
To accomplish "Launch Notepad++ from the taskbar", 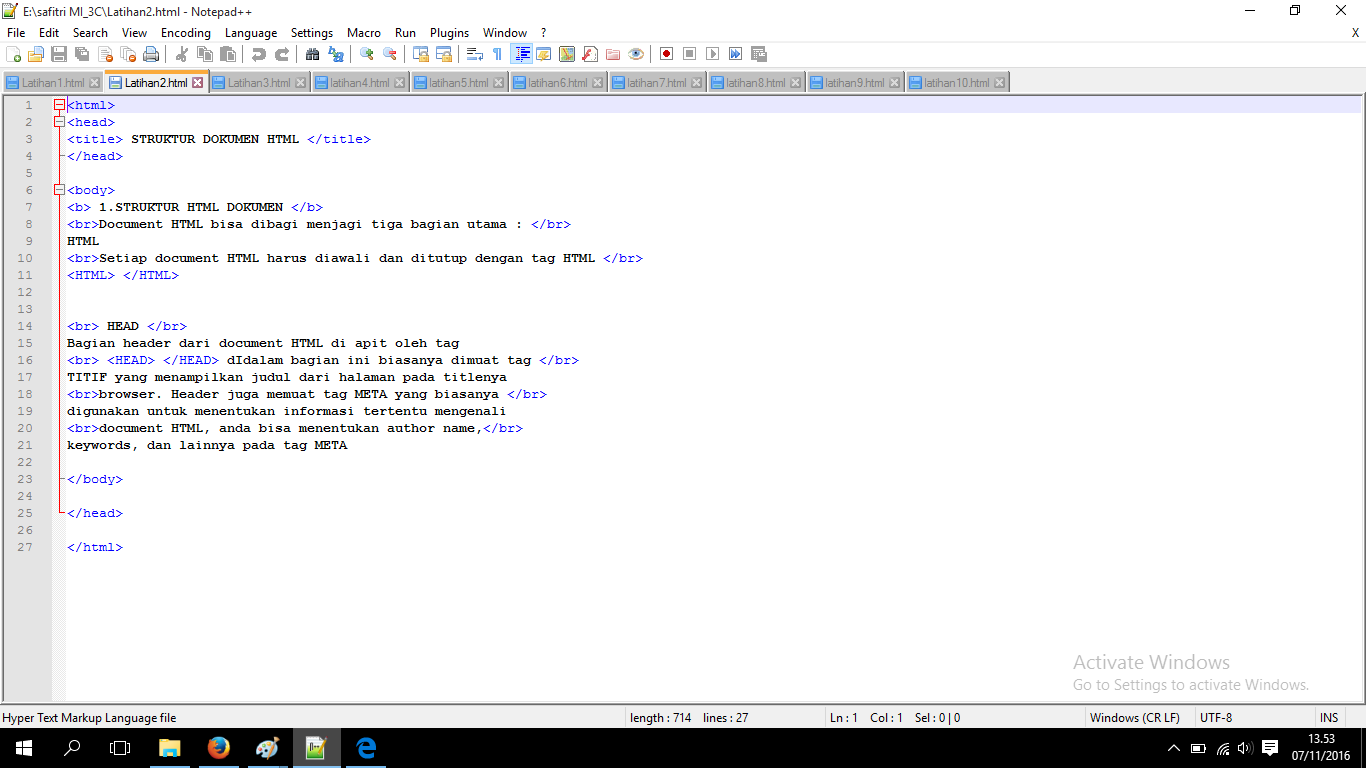I will pos(316,747).
